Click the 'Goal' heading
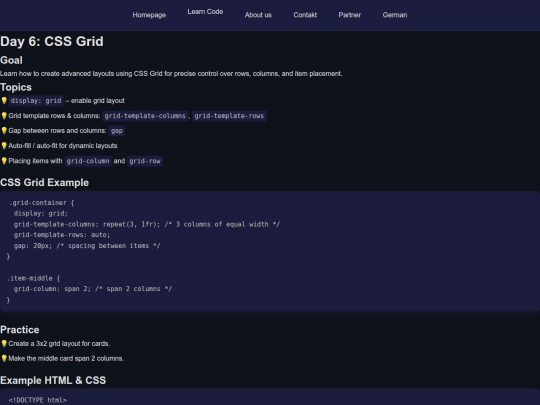Viewport: 540px width, 405px height. (11, 60)
